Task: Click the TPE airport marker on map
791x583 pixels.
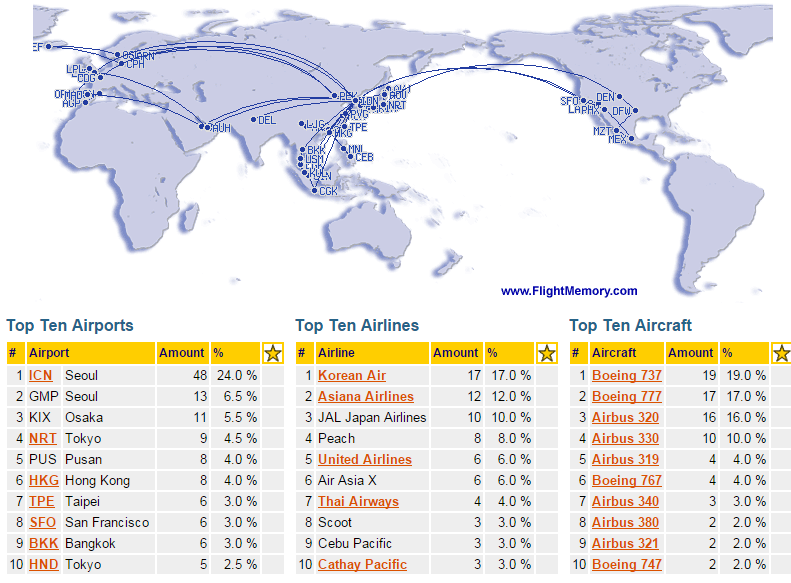Action: pos(345,127)
